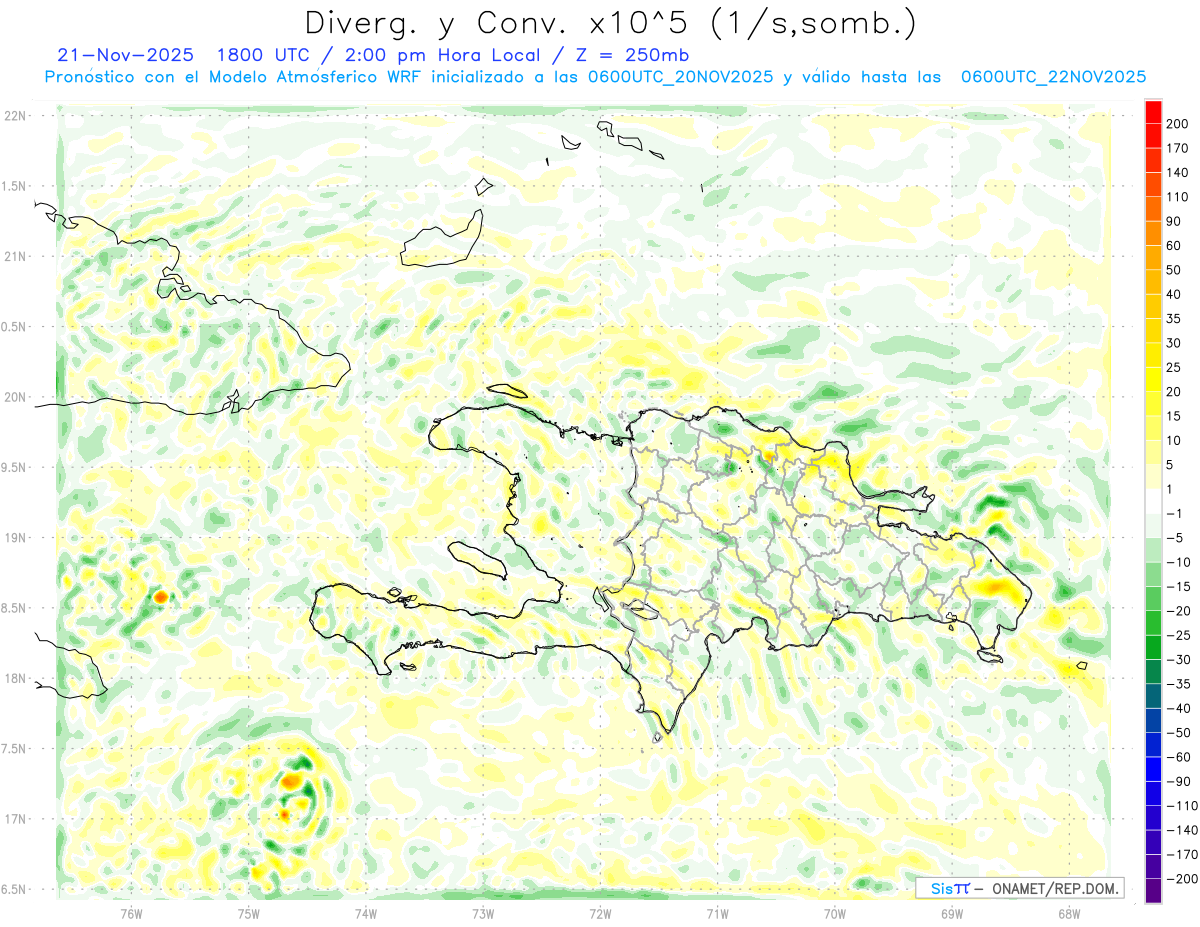Screen dimensions: 1200x927
Task: Click the dark purple bottom segment of the color scale
Action: pyautogui.click(x=1153, y=891)
